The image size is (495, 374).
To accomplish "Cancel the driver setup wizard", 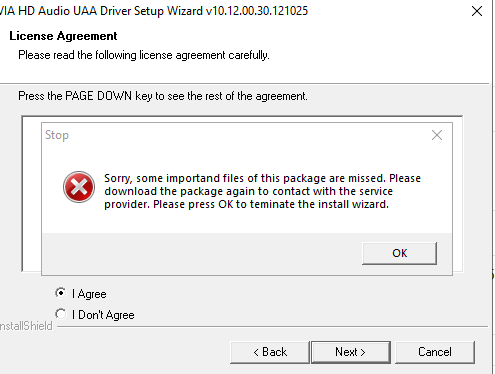I will pos(435,352).
